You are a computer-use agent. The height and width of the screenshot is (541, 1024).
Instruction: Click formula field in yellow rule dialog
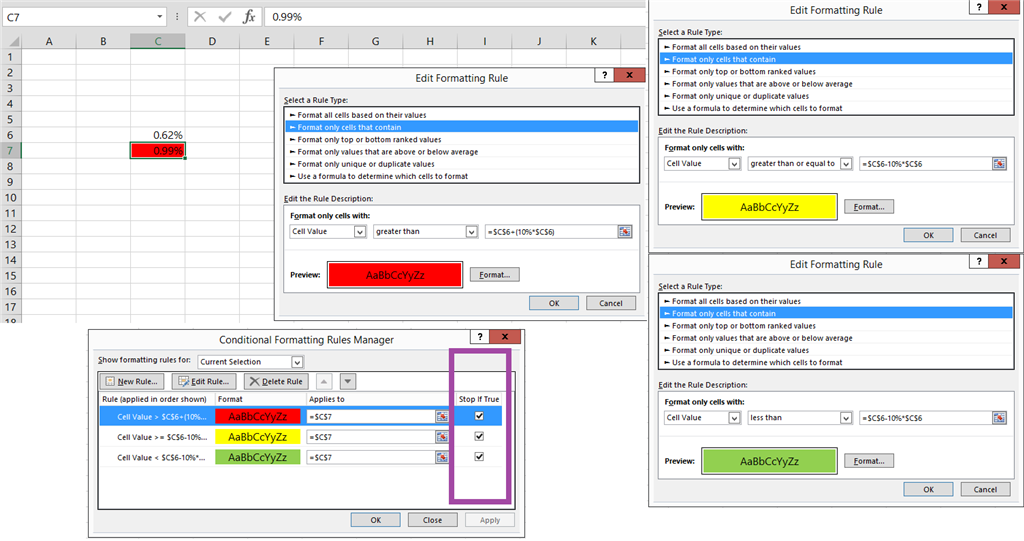click(x=926, y=163)
